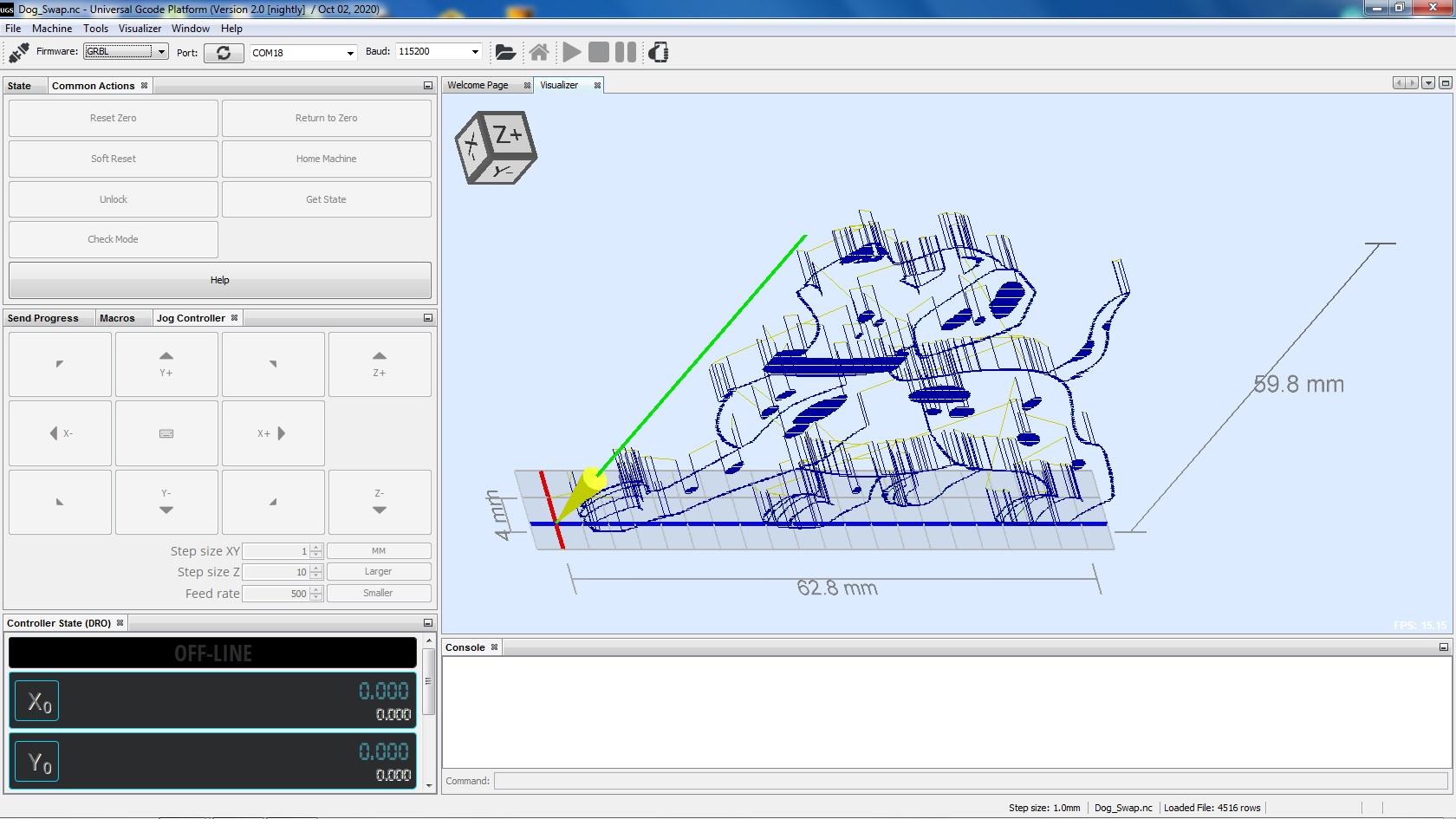Close the Jog Controller tab

234,318
